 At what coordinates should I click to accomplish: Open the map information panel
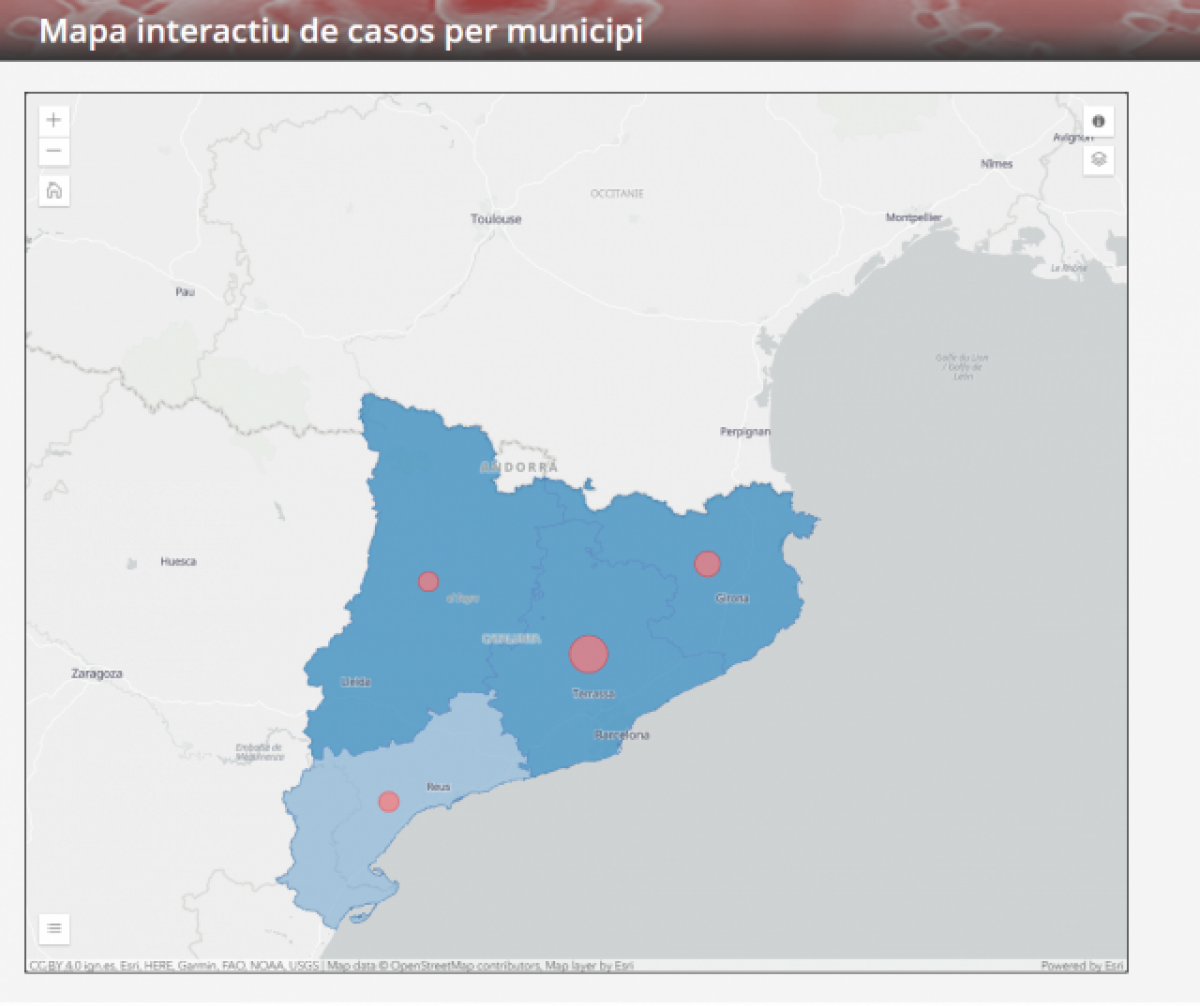point(1098,121)
